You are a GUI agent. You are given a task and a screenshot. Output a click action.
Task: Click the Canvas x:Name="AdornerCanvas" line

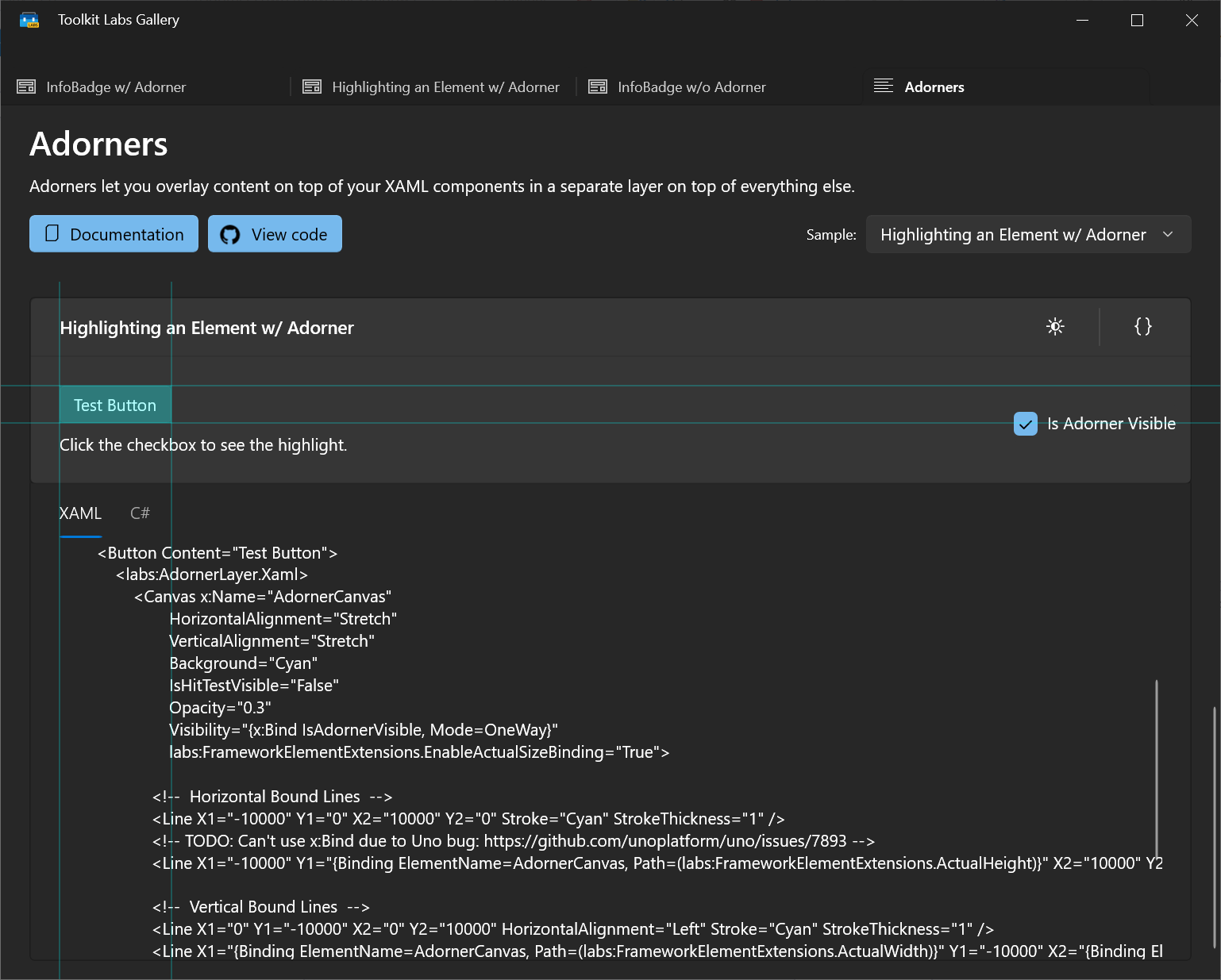(263, 597)
